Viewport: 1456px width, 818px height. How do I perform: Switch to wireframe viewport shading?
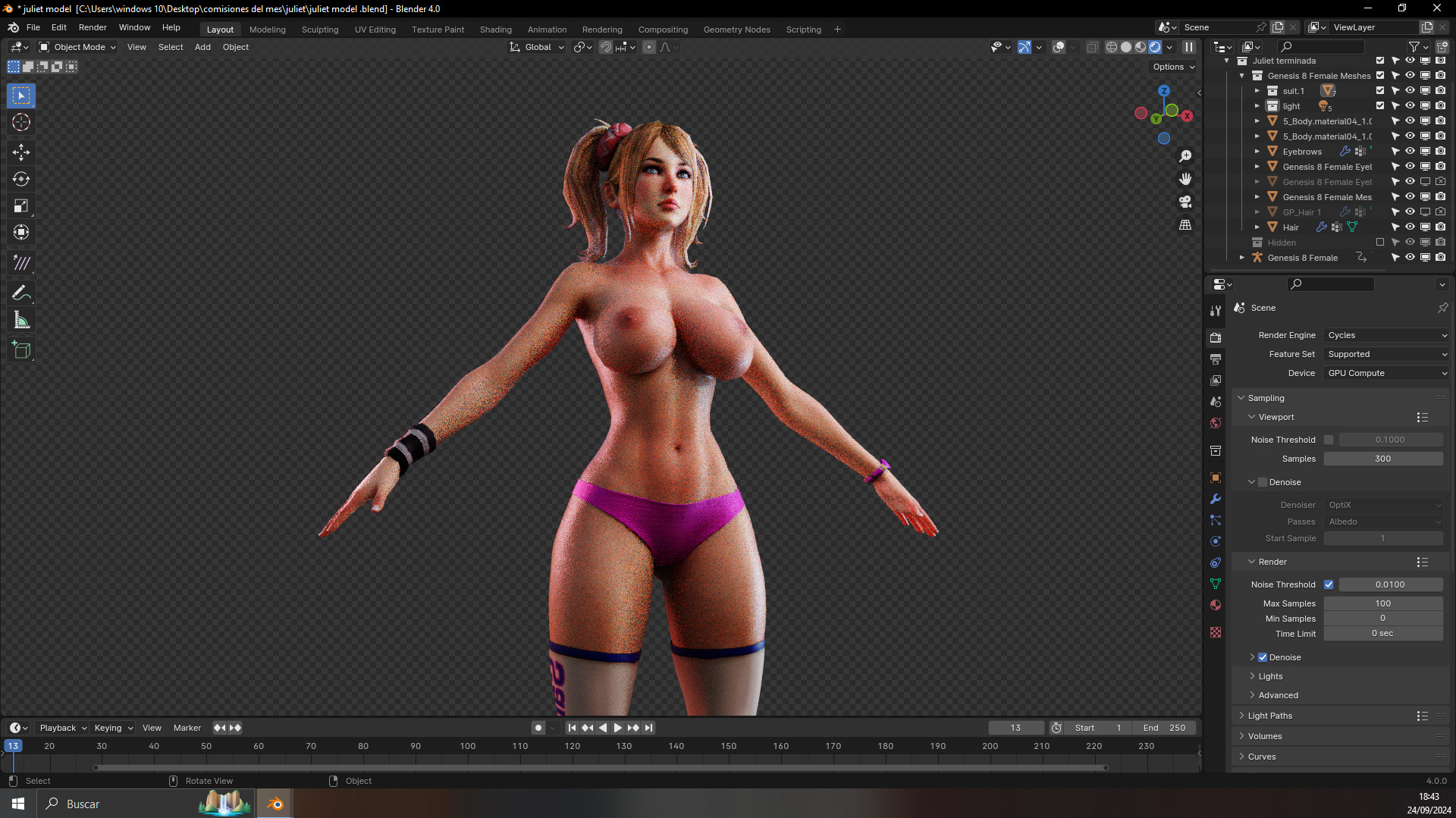coord(1112,47)
